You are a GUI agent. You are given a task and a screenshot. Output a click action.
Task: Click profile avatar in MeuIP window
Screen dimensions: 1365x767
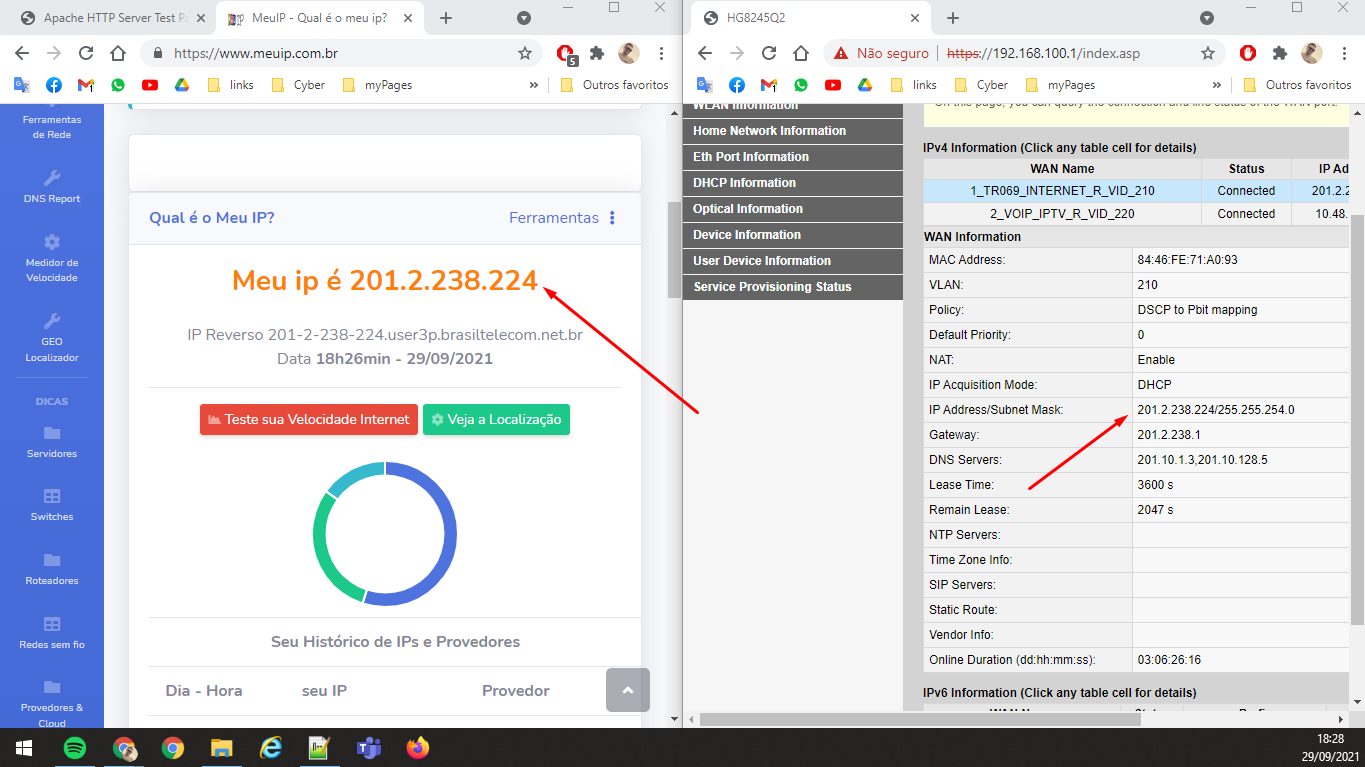coord(629,53)
